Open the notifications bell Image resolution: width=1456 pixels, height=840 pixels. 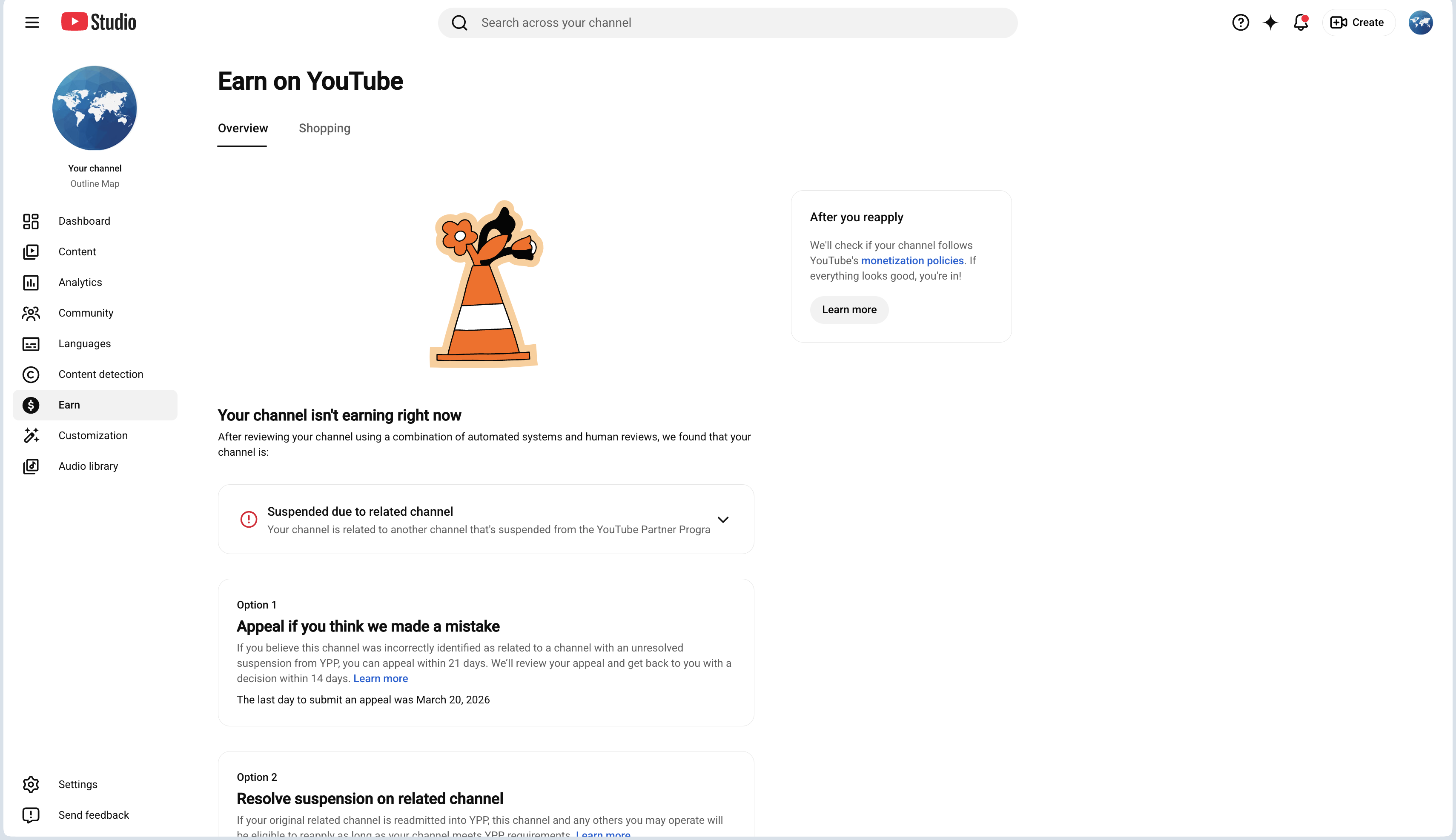point(1301,23)
